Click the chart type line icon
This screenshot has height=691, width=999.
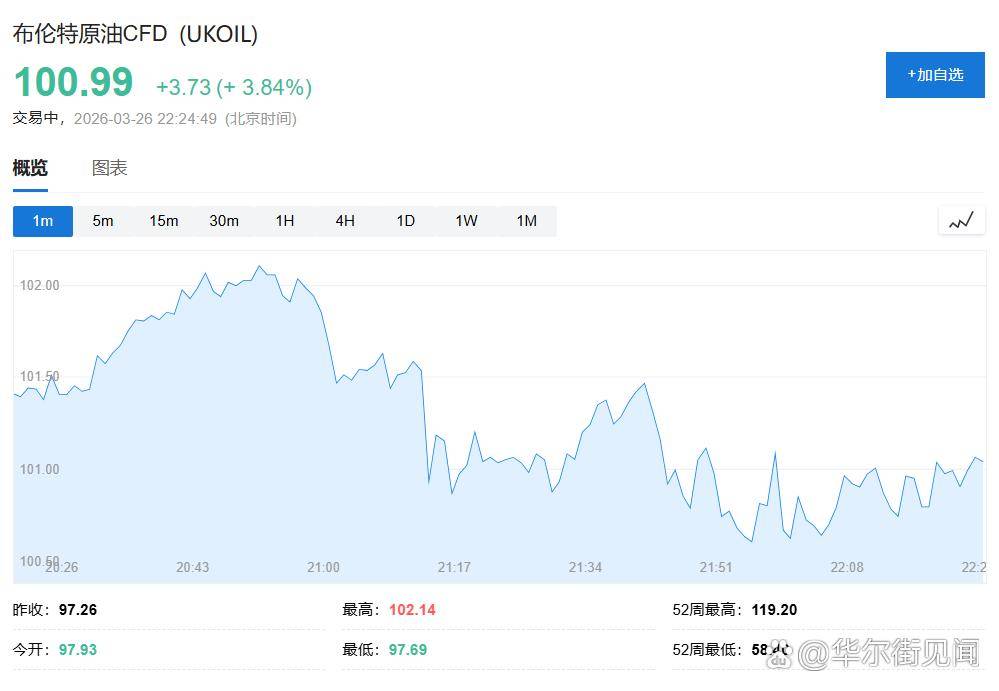coord(961,221)
